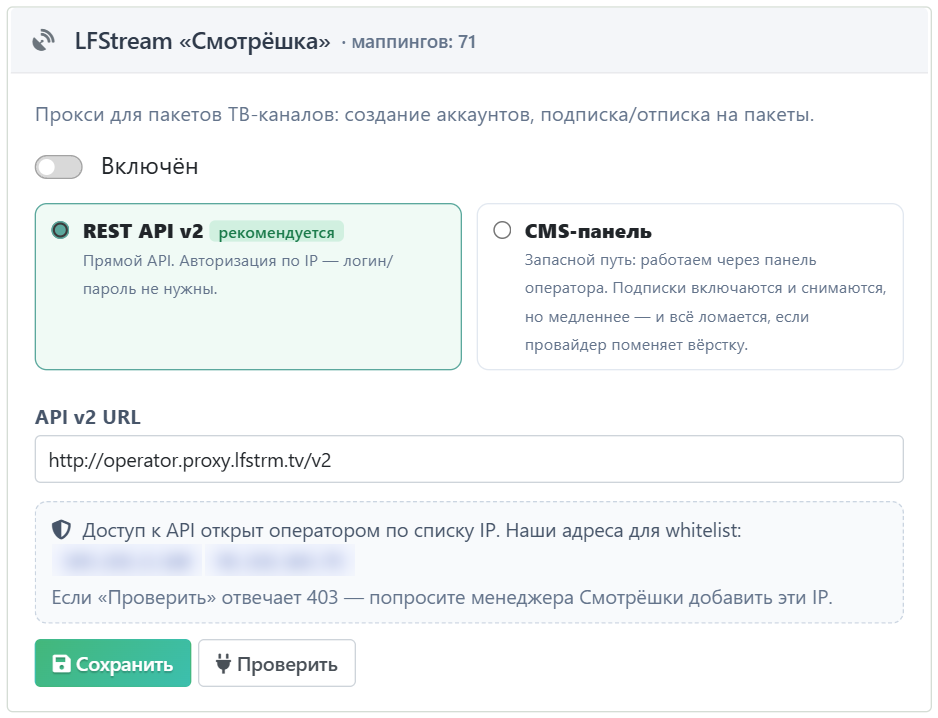Select the CMS-панель radio button
Screen dimensions: 938x718
(x=502, y=230)
